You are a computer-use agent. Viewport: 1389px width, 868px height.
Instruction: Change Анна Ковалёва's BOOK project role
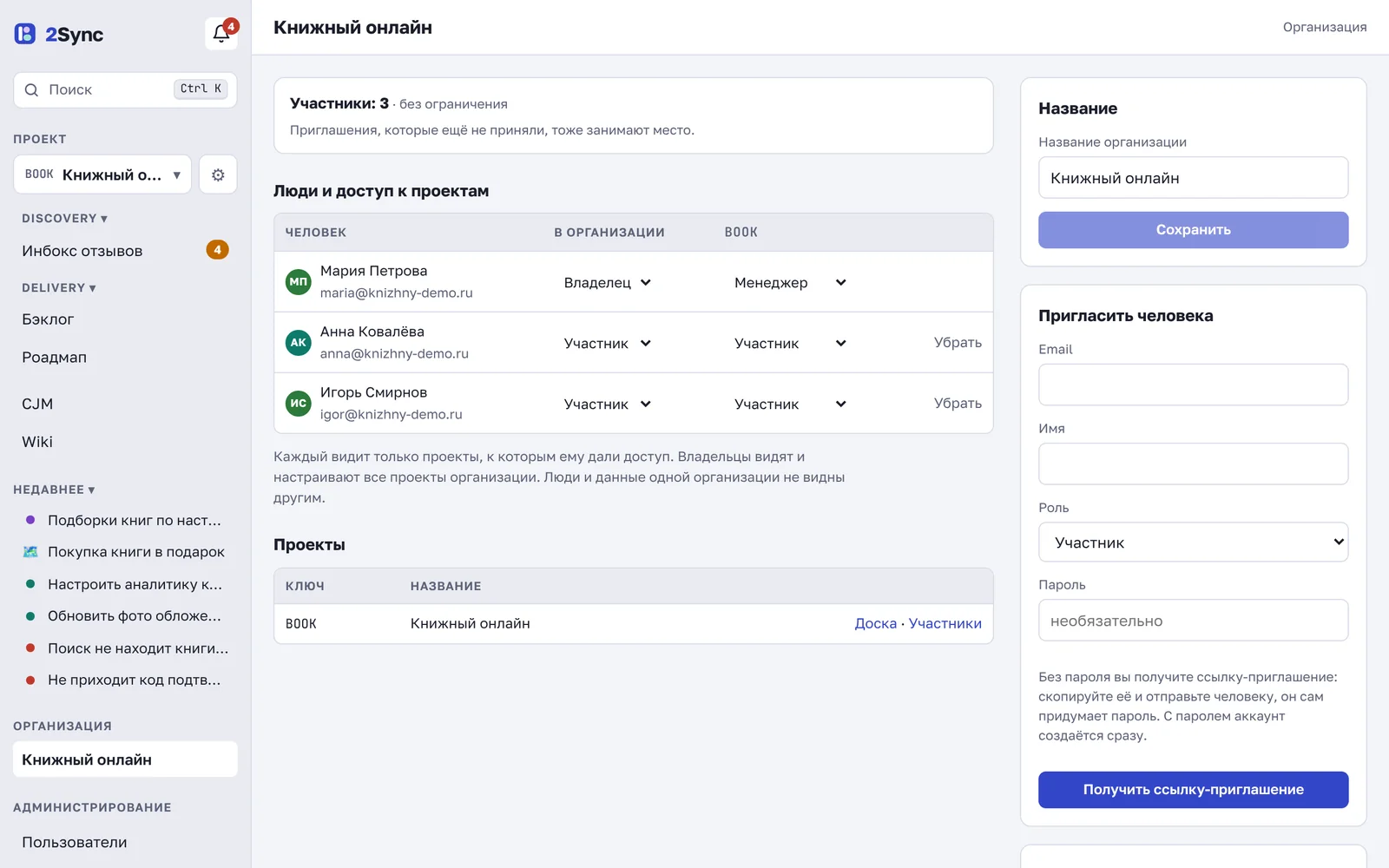click(x=790, y=343)
